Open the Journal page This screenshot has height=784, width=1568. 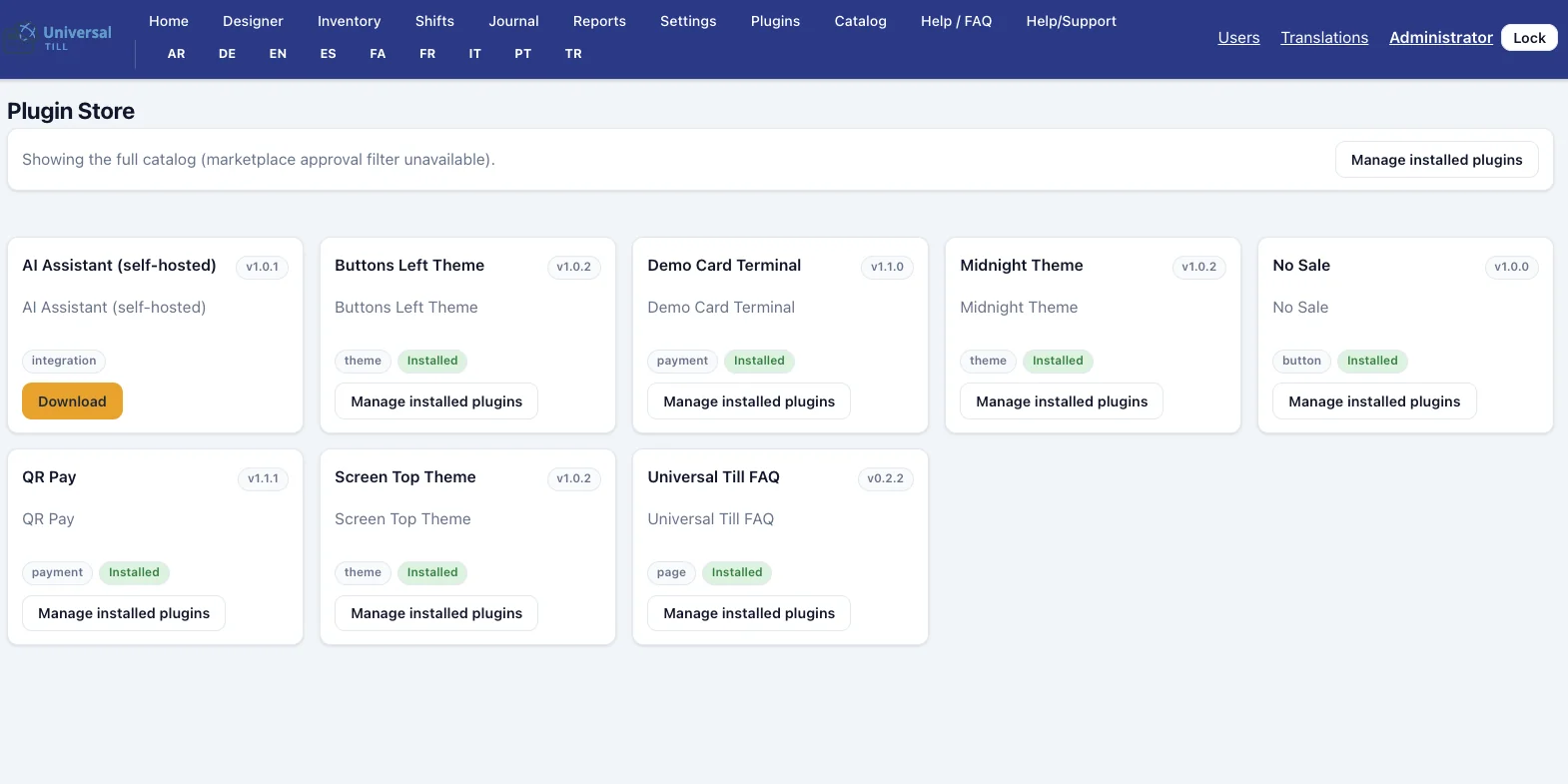[513, 21]
